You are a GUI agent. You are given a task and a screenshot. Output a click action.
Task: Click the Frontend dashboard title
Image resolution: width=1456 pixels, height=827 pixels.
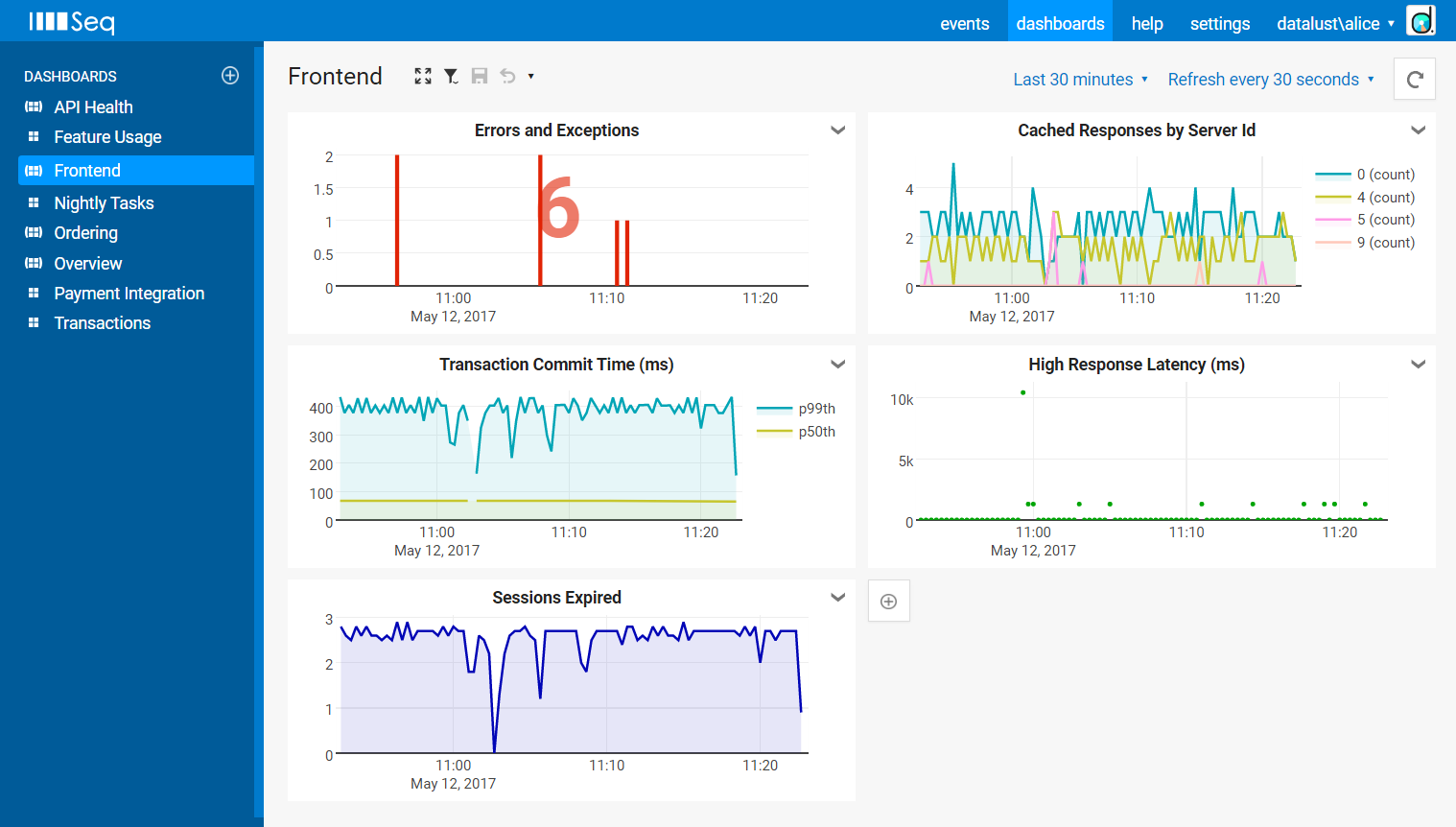[x=335, y=76]
